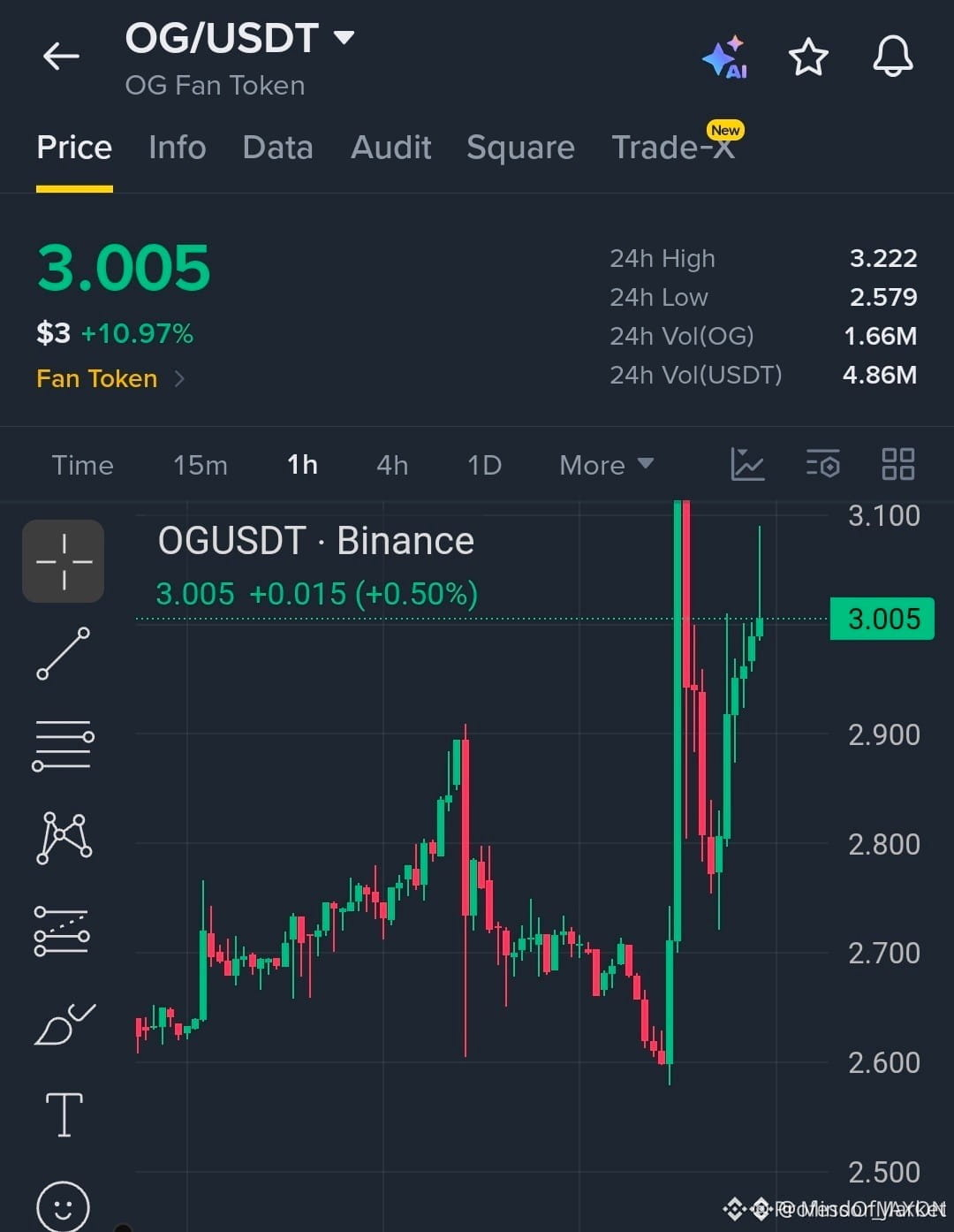Image resolution: width=954 pixels, height=1232 pixels.
Task: Open the Audit tab
Action: pyautogui.click(x=390, y=147)
